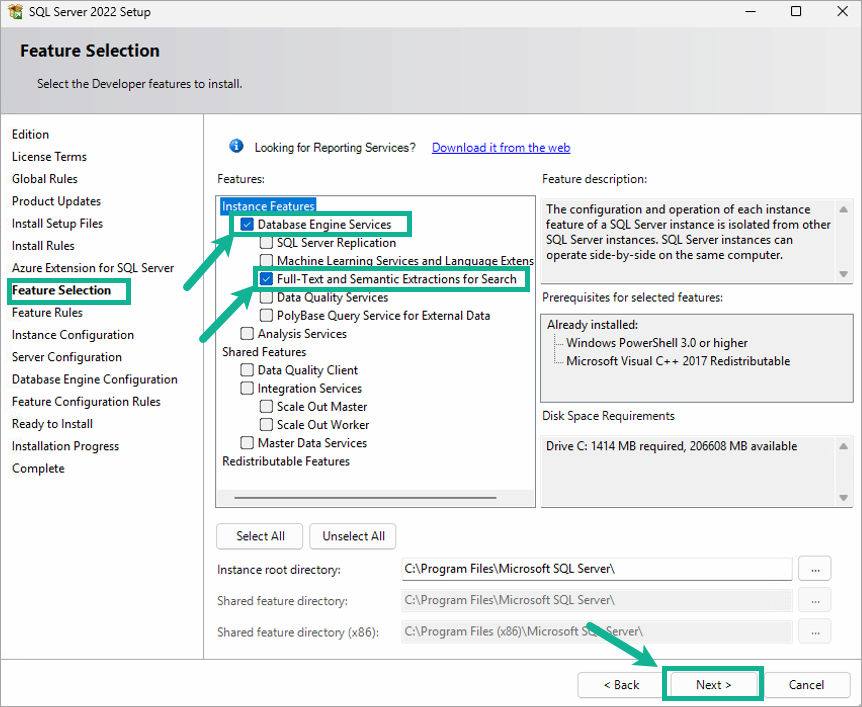Click the Feature Selection step

click(x=61, y=290)
